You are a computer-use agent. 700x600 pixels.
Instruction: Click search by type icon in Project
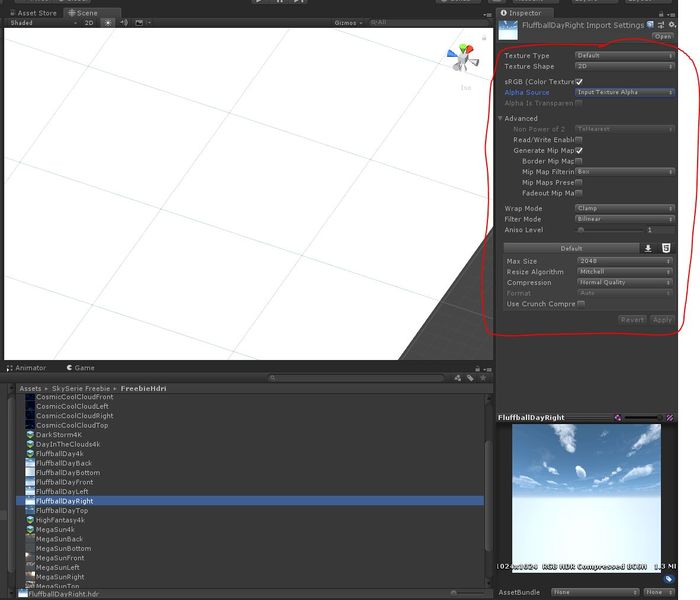pos(458,378)
